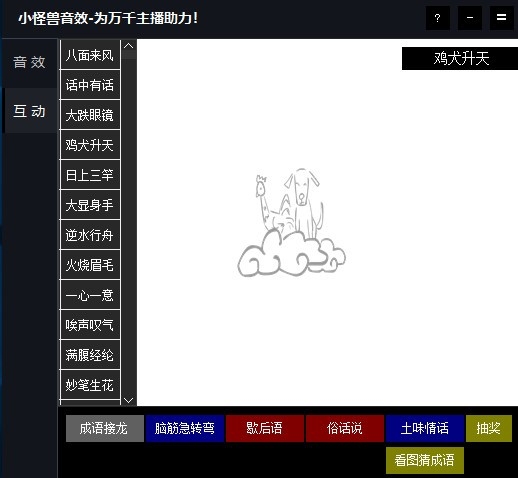The height and width of the screenshot is (478, 518).
Task: Click the scroll up arrow of idiom list
Action: tap(128, 46)
